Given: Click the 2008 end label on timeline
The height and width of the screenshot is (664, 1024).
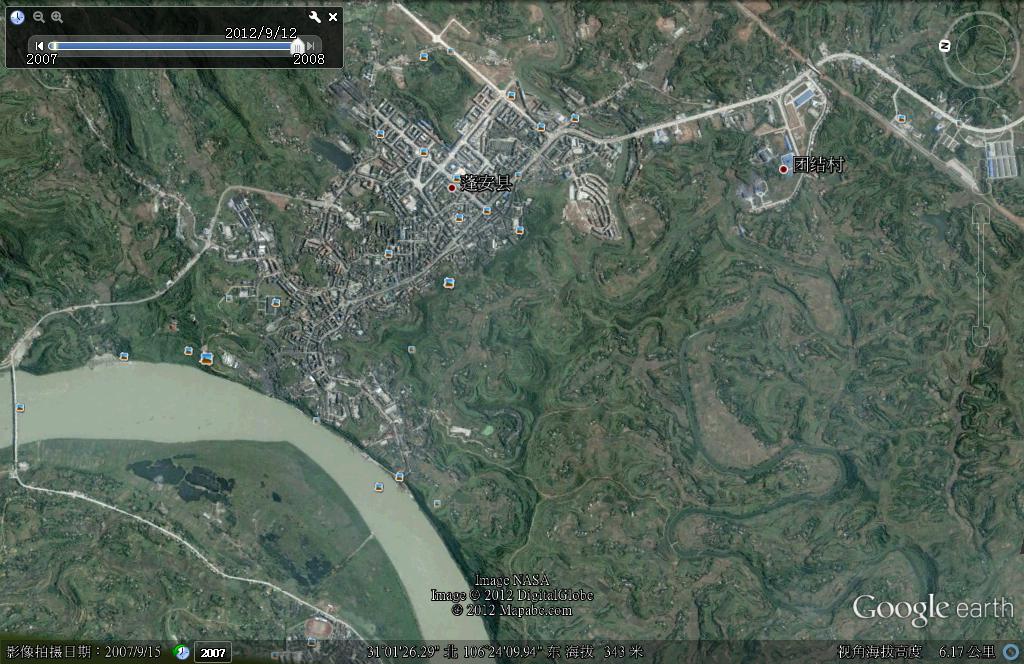Looking at the screenshot, I should 308,59.
